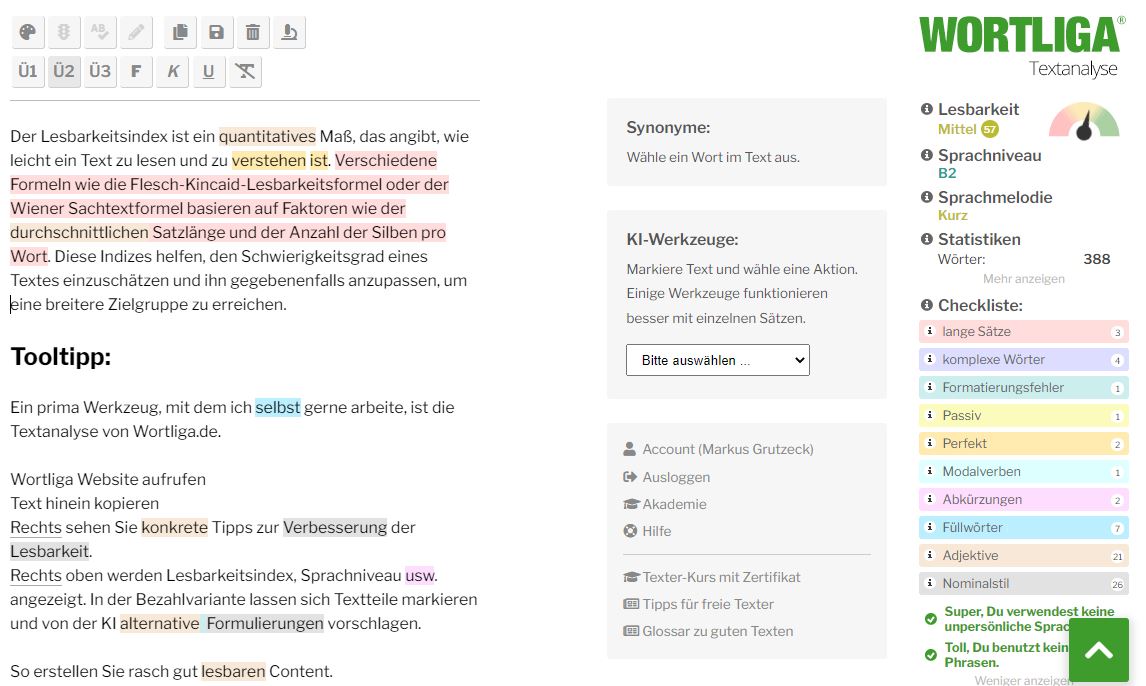Open the Akademie menu item
Screen dimensions: 1146x686
tap(675, 504)
